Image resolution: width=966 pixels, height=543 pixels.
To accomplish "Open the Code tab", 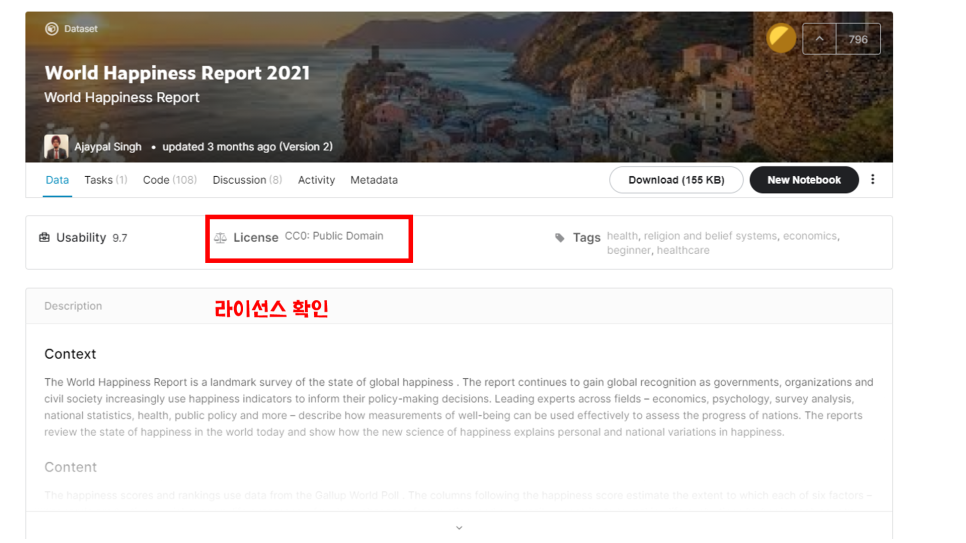I will (170, 180).
